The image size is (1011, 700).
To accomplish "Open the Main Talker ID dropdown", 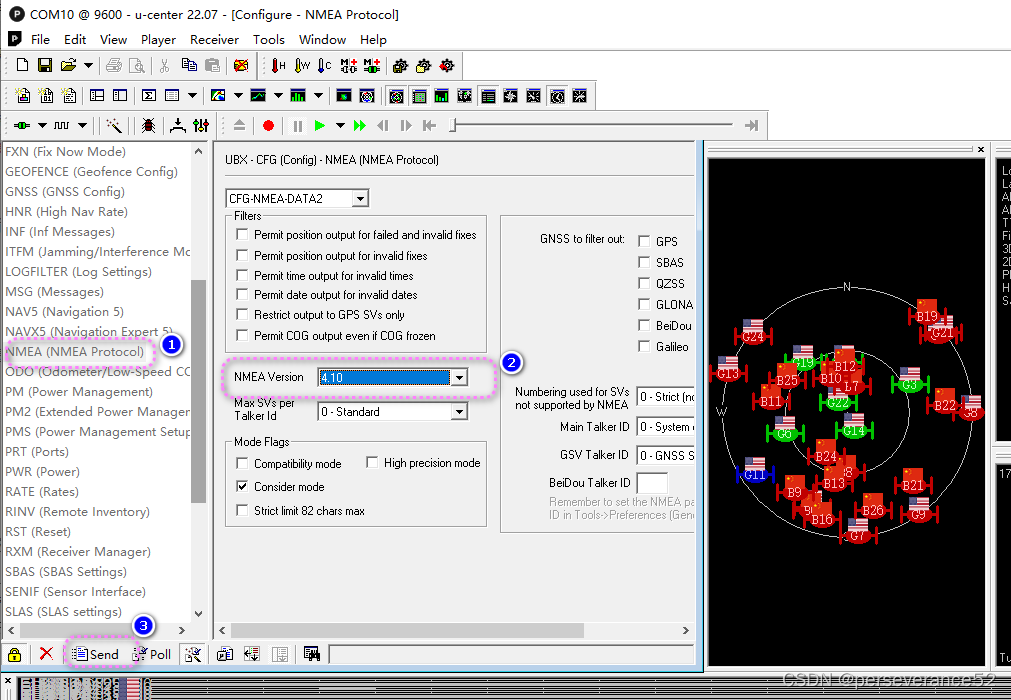I will pyautogui.click(x=665, y=427).
